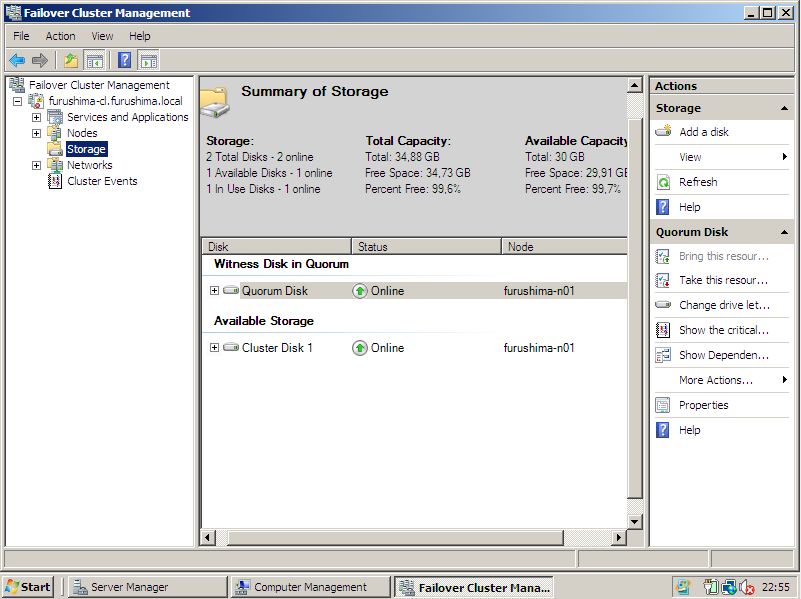Select Storage in the console tree
The image size is (801, 599).
[86, 149]
